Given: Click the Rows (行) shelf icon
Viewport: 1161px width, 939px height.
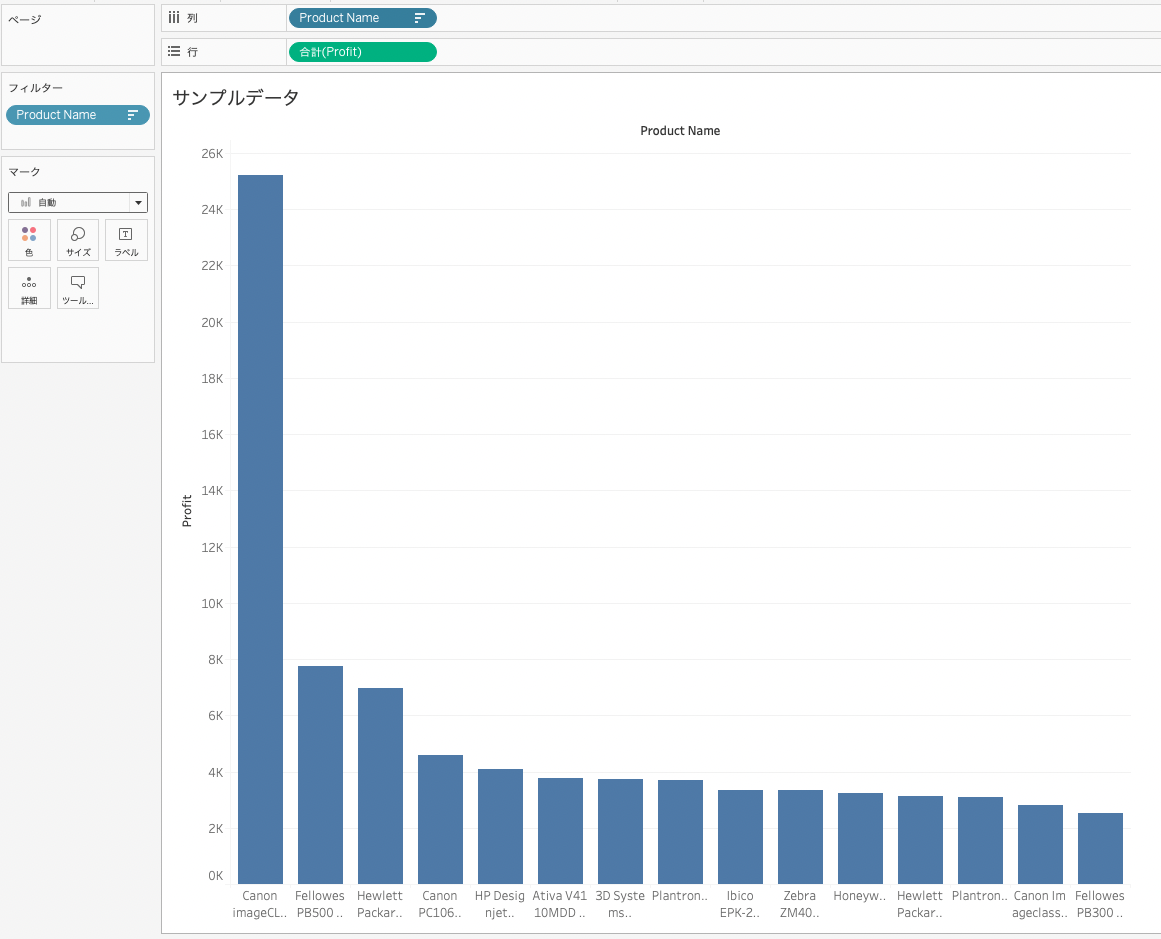Looking at the screenshot, I should [x=174, y=51].
